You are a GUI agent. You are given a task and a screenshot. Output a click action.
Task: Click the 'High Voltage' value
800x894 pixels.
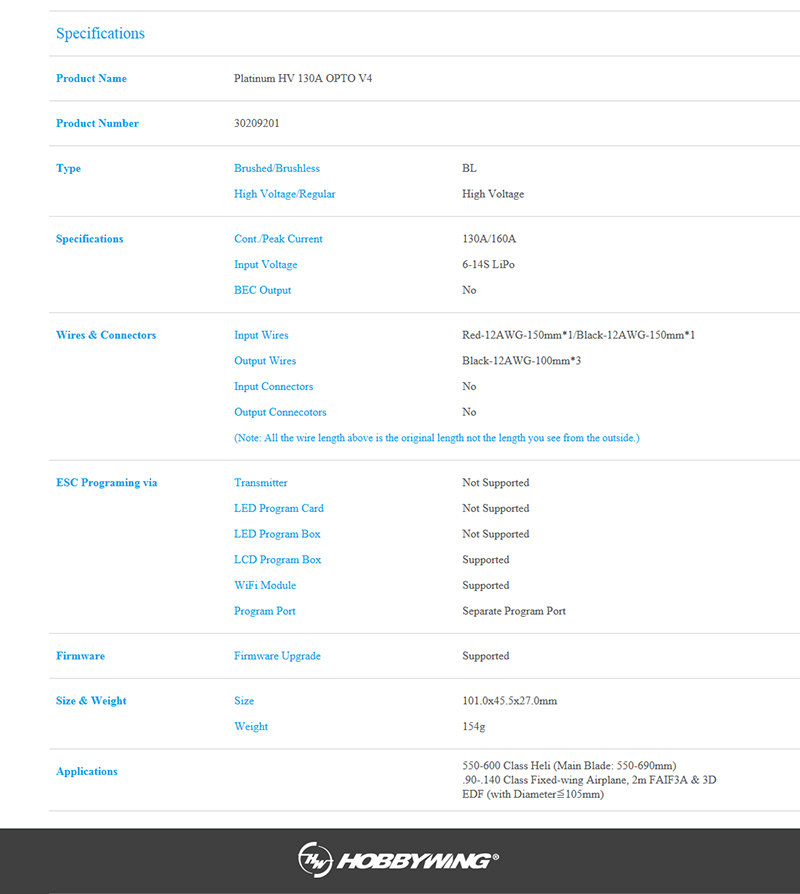[x=493, y=194]
